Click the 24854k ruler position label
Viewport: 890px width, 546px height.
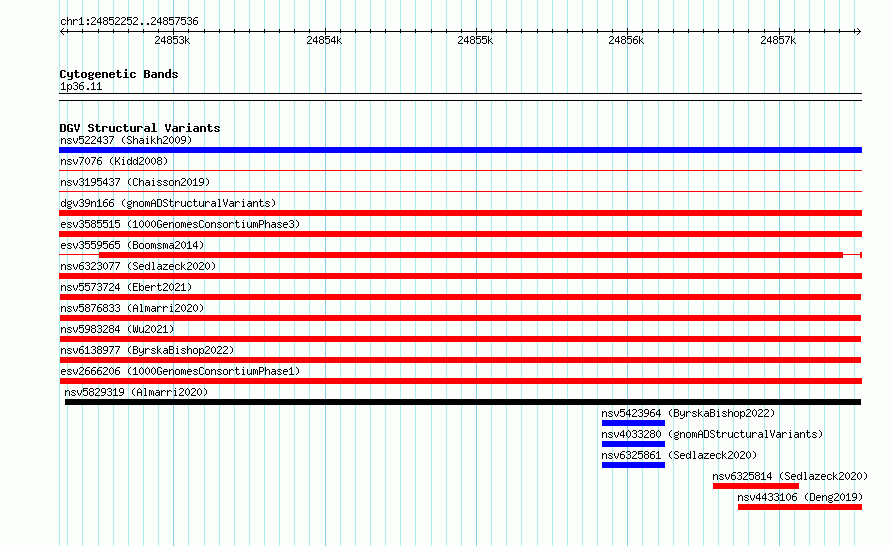click(324, 40)
